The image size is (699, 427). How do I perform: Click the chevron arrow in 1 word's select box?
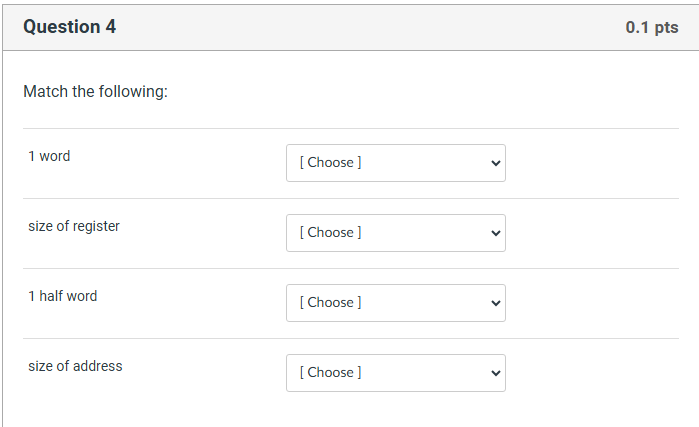[495, 163]
